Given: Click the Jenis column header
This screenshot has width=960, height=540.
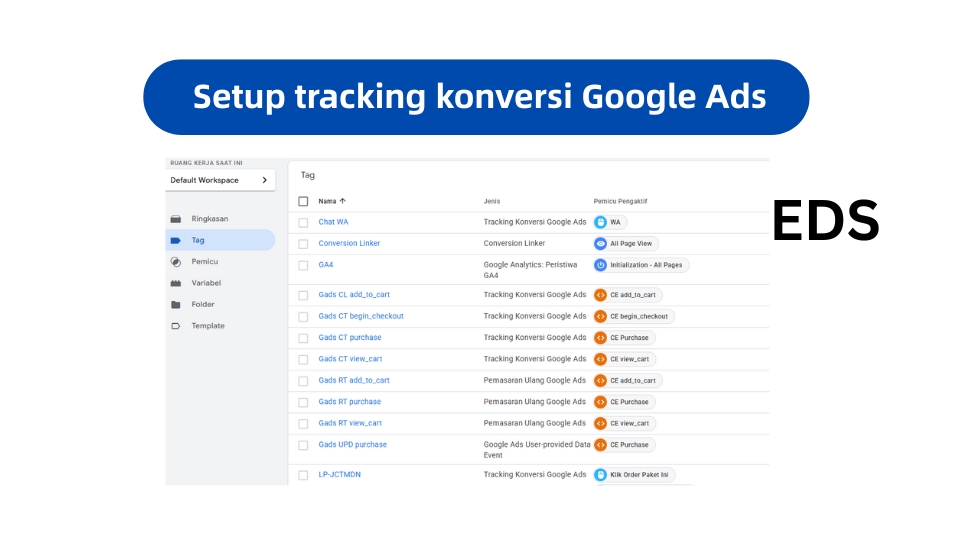Looking at the screenshot, I should (x=491, y=201).
